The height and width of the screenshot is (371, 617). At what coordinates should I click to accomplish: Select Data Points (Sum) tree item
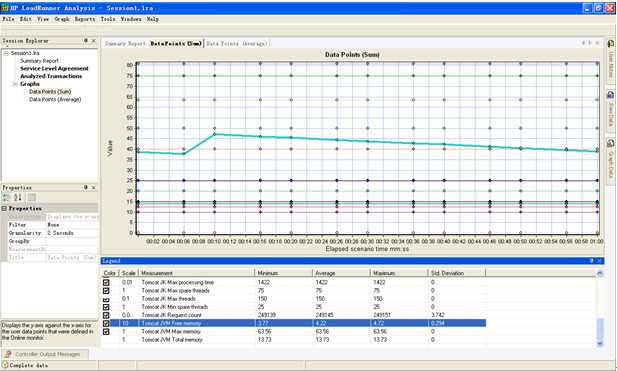tap(50, 92)
